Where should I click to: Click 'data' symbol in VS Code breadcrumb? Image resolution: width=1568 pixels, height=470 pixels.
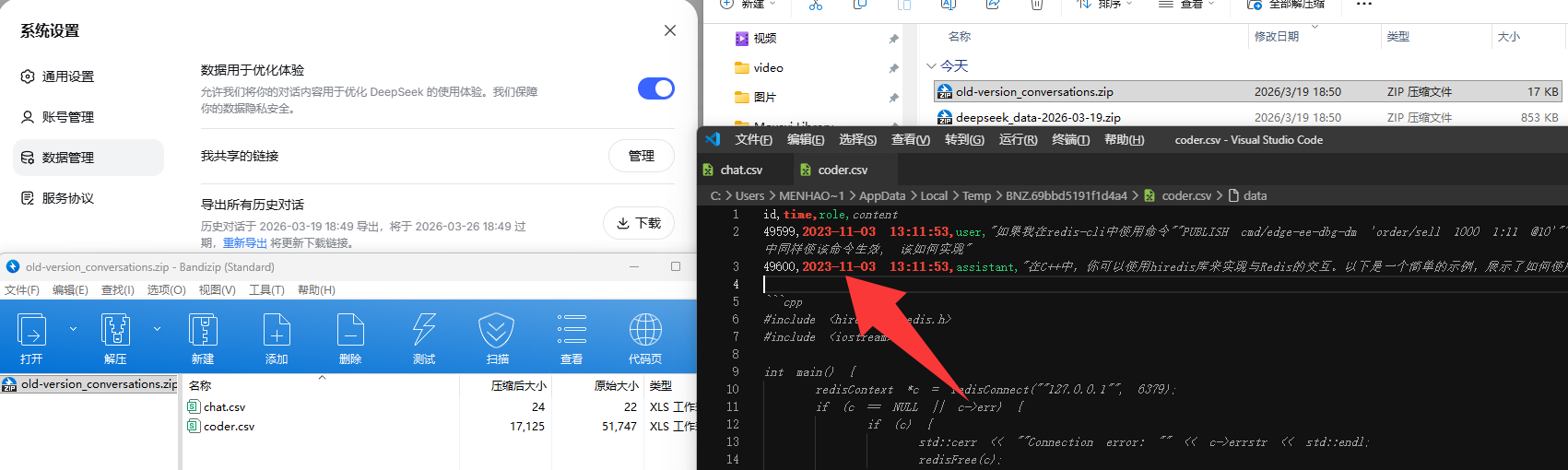(x=1255, y=196)
